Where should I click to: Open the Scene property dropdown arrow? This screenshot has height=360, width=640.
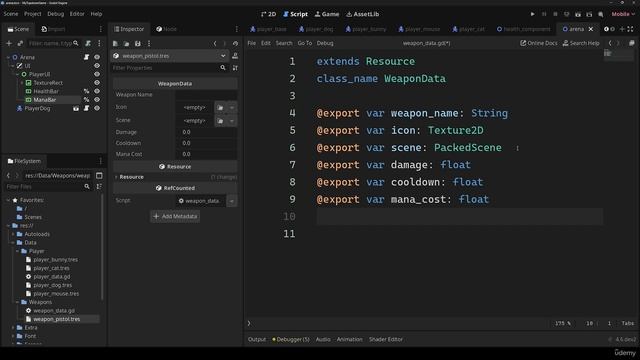pos(232,121)
